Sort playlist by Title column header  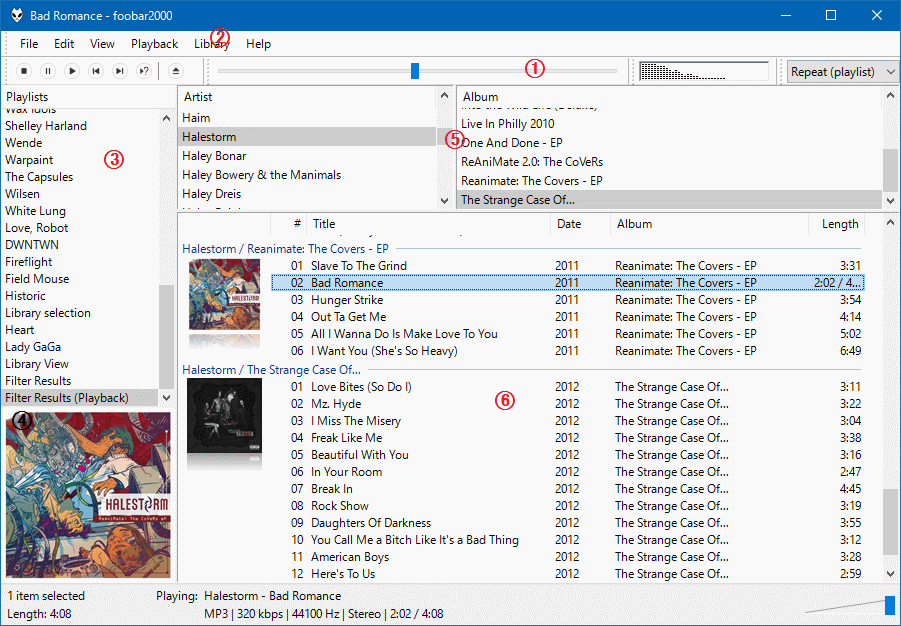coord(428,224)
